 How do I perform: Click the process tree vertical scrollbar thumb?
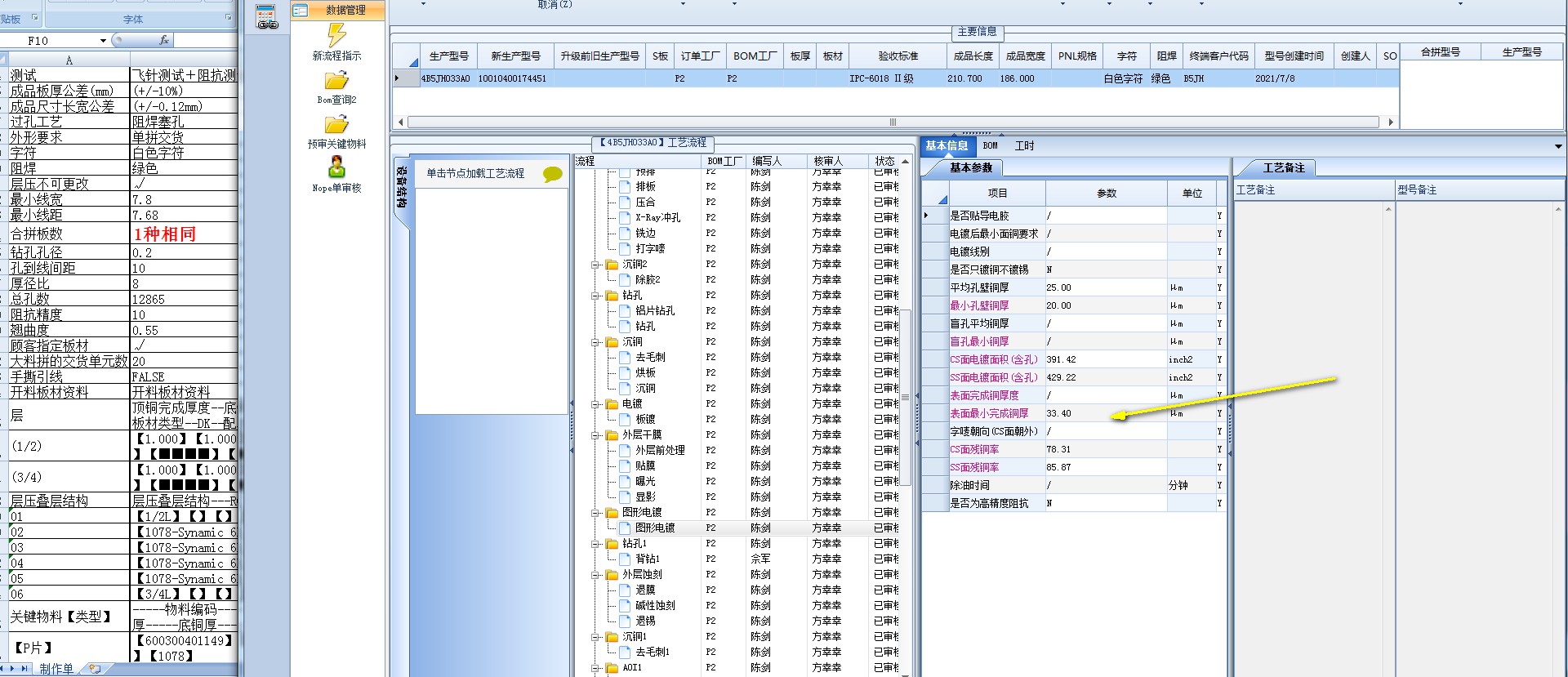pyautogui.click(x=905, y=397)
